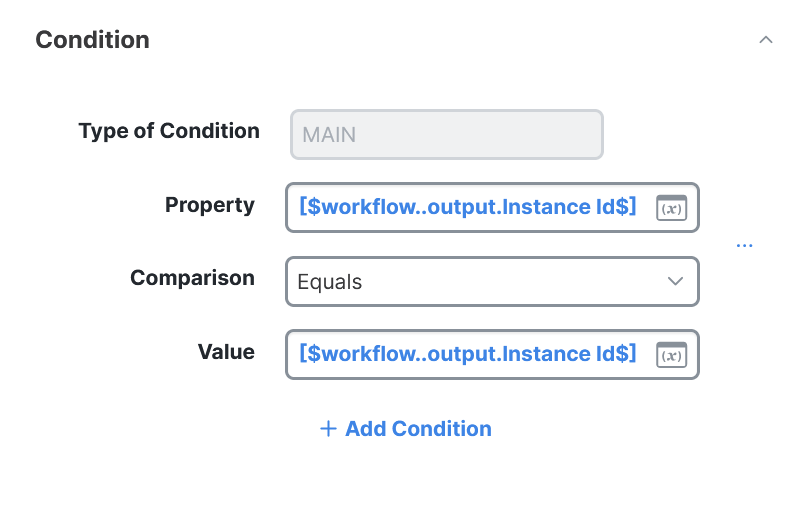The image size is (806, 515).
Task: Click the MAIN text in Type of Condition
Action: [329, 135]
